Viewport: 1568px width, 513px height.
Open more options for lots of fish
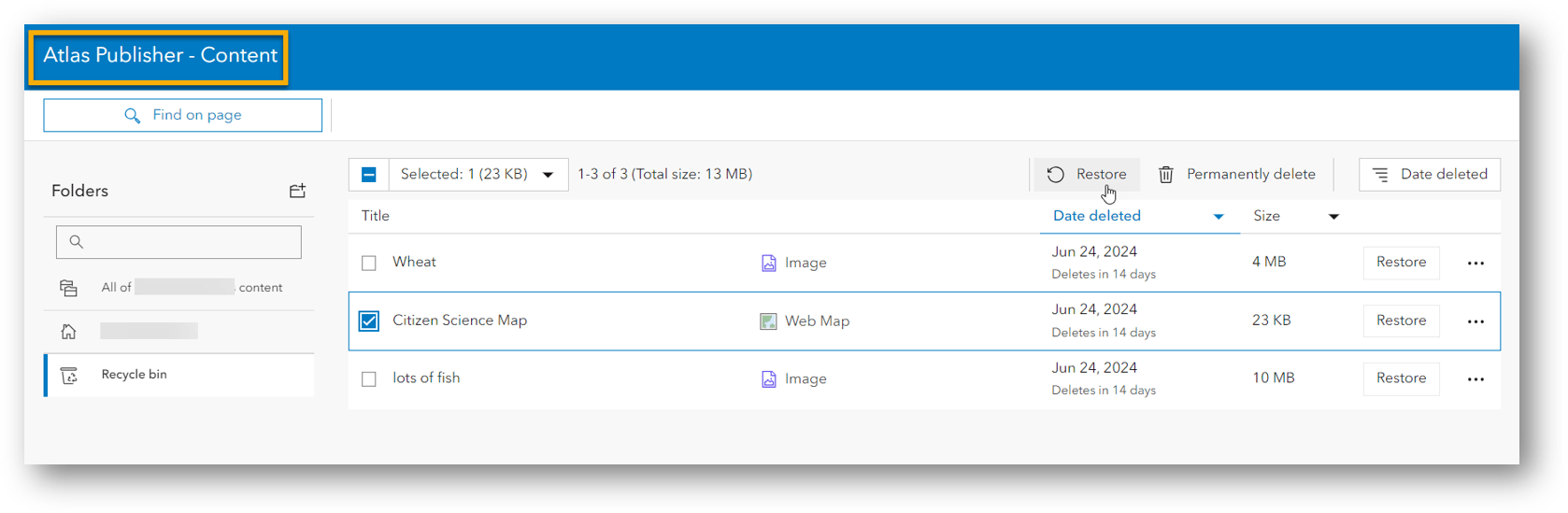tap(1475, 379)
